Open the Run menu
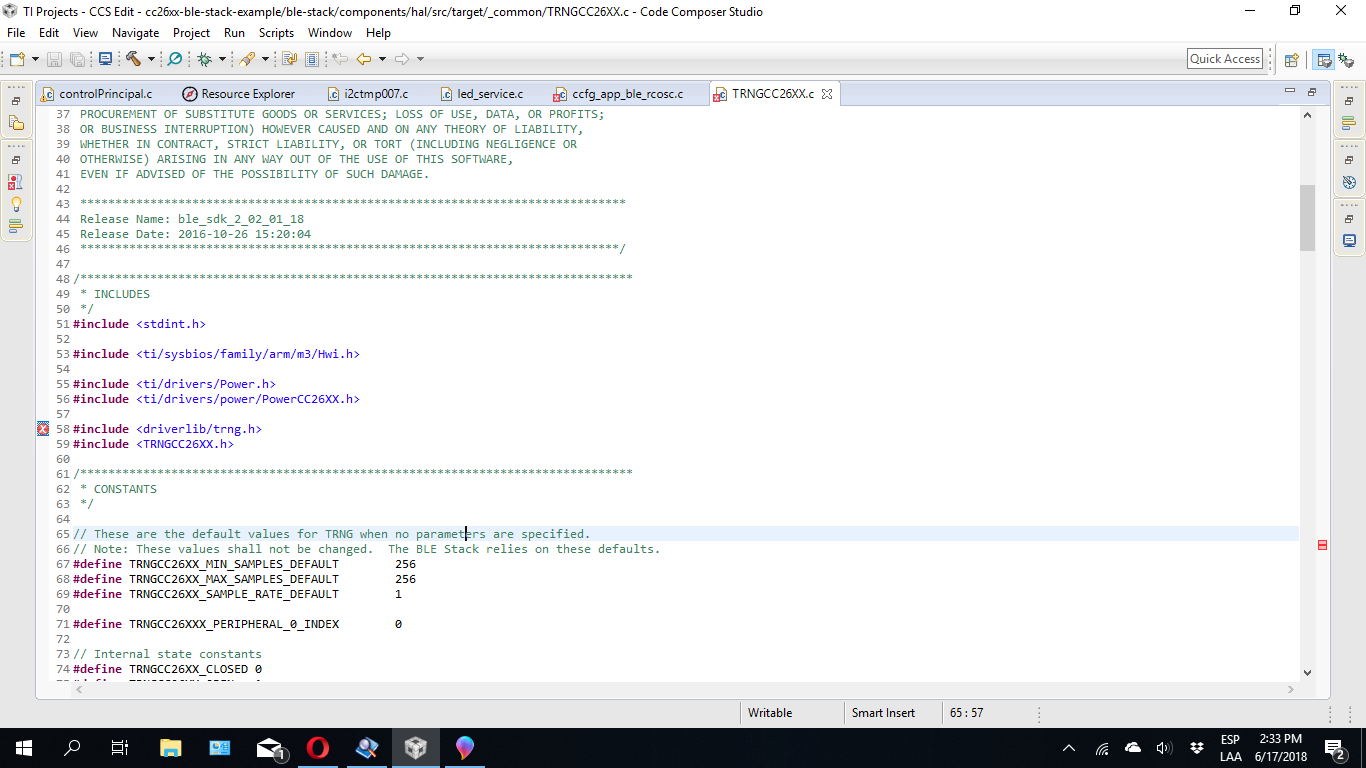 (x=234, y=33)
